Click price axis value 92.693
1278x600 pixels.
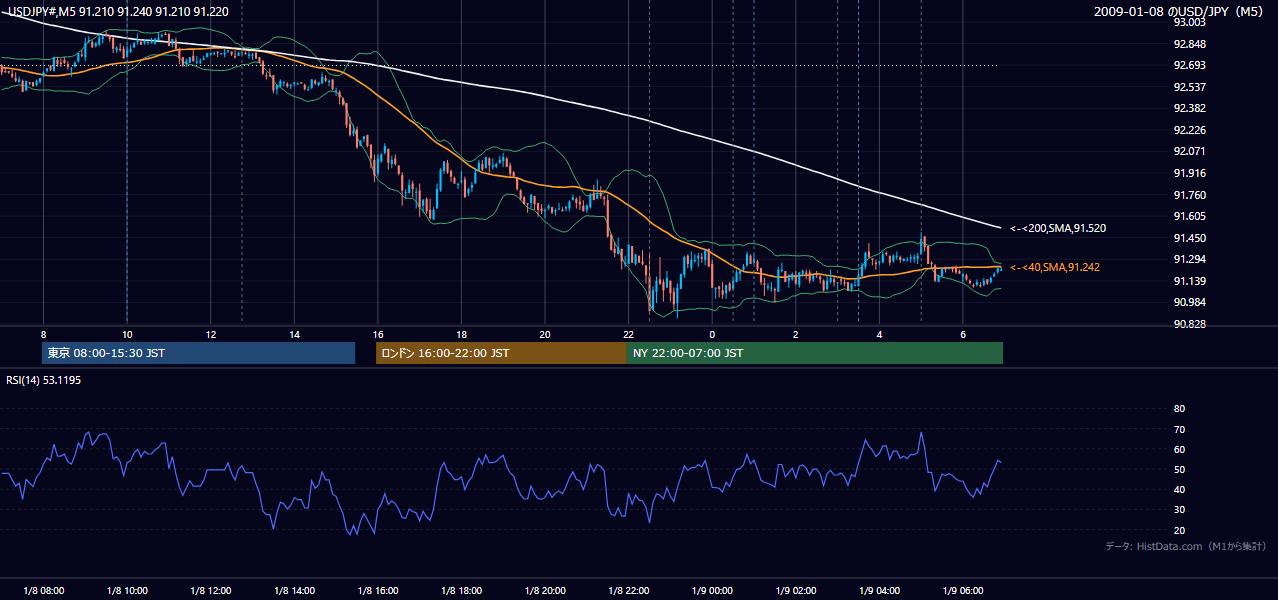(1189, 65)
